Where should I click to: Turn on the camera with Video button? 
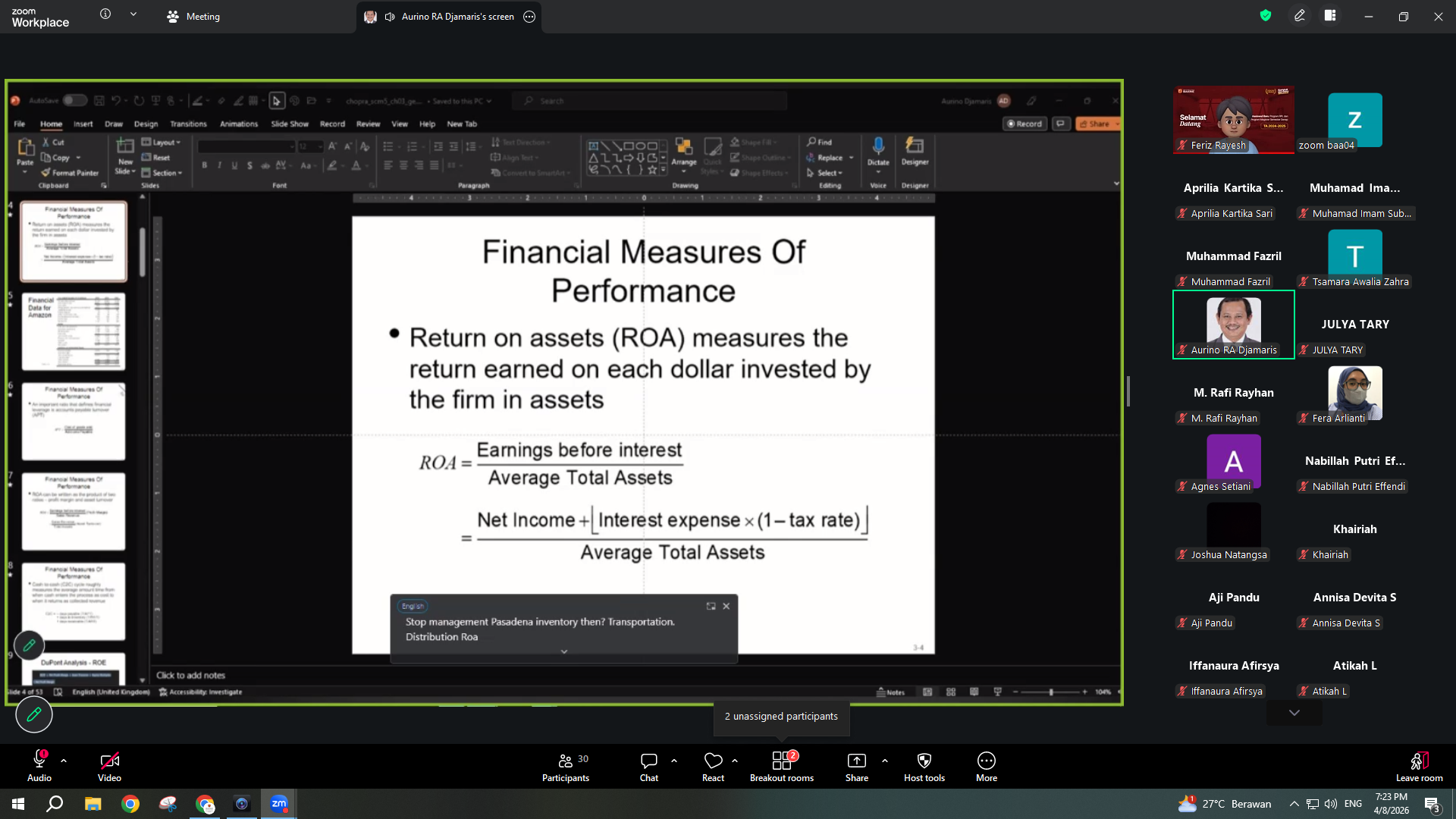pos(109,767)
